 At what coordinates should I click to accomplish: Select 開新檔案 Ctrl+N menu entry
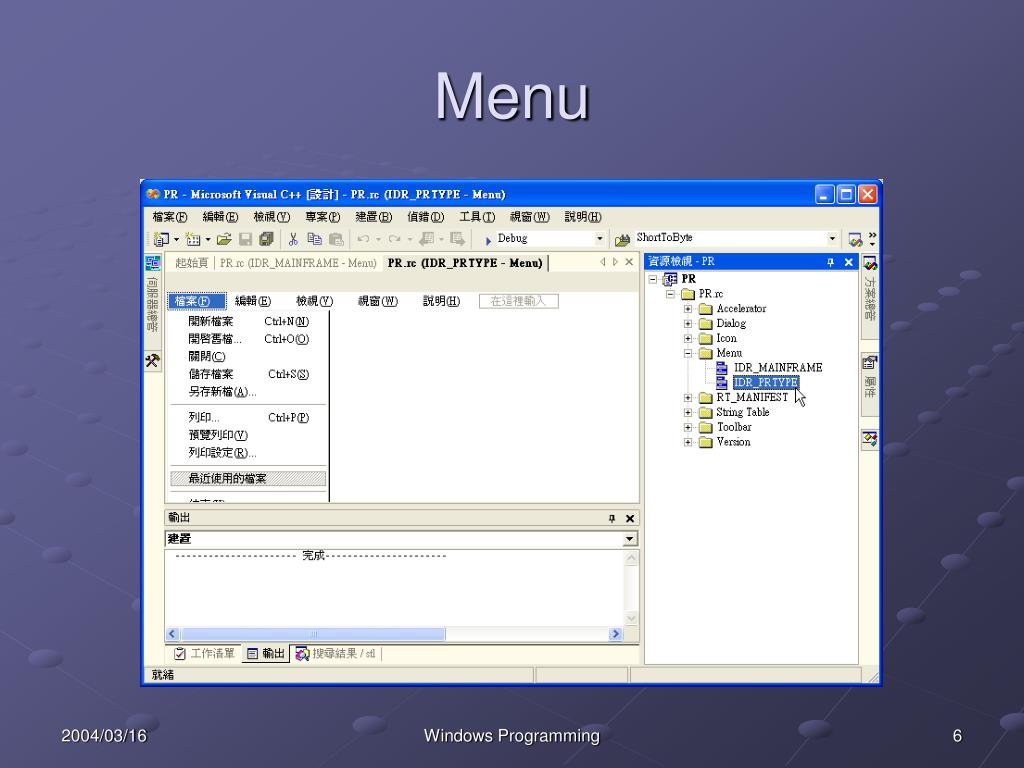248,321
